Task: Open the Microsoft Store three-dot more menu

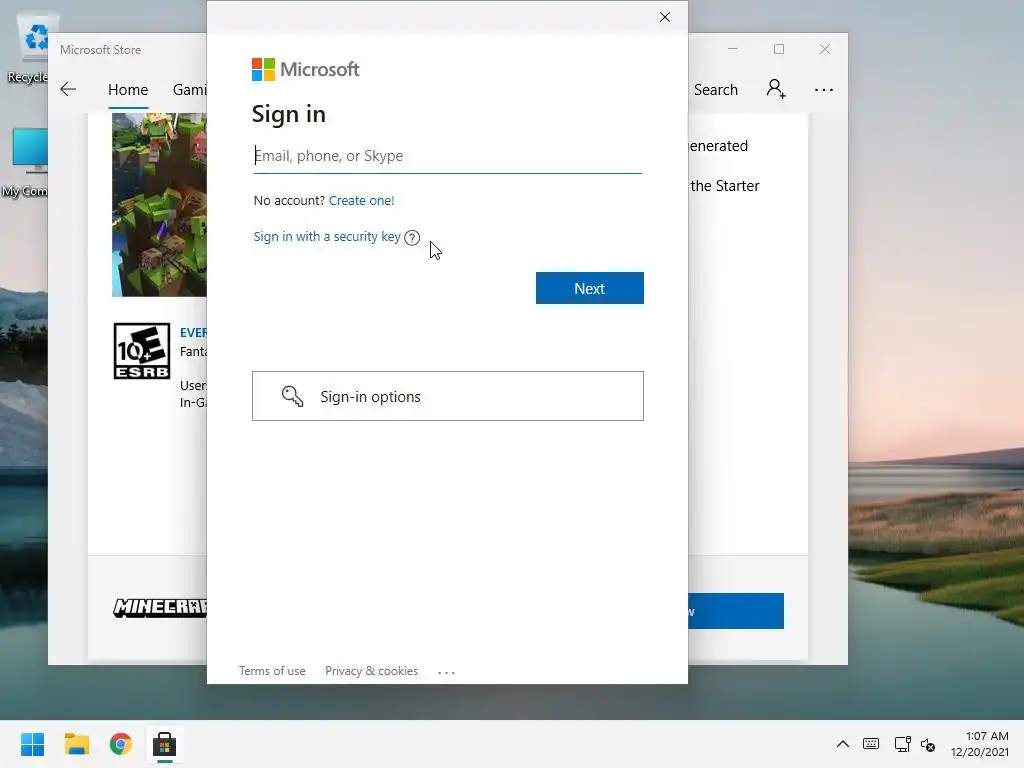Action: coord(824,90)
